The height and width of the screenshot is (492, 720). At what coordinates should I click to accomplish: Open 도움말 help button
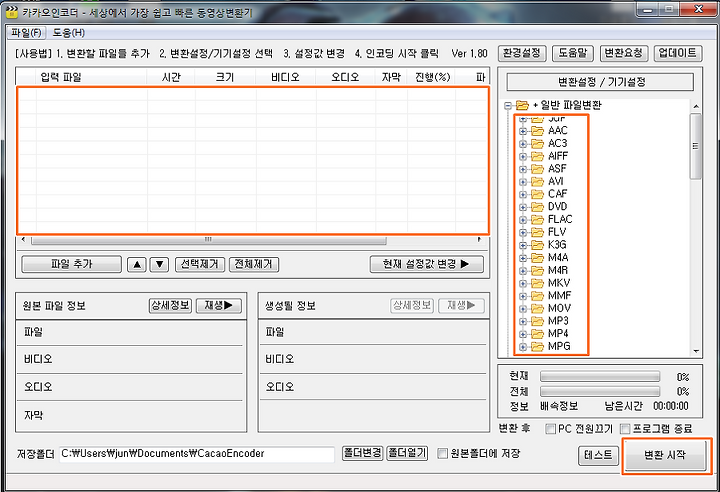pos(572,53)
